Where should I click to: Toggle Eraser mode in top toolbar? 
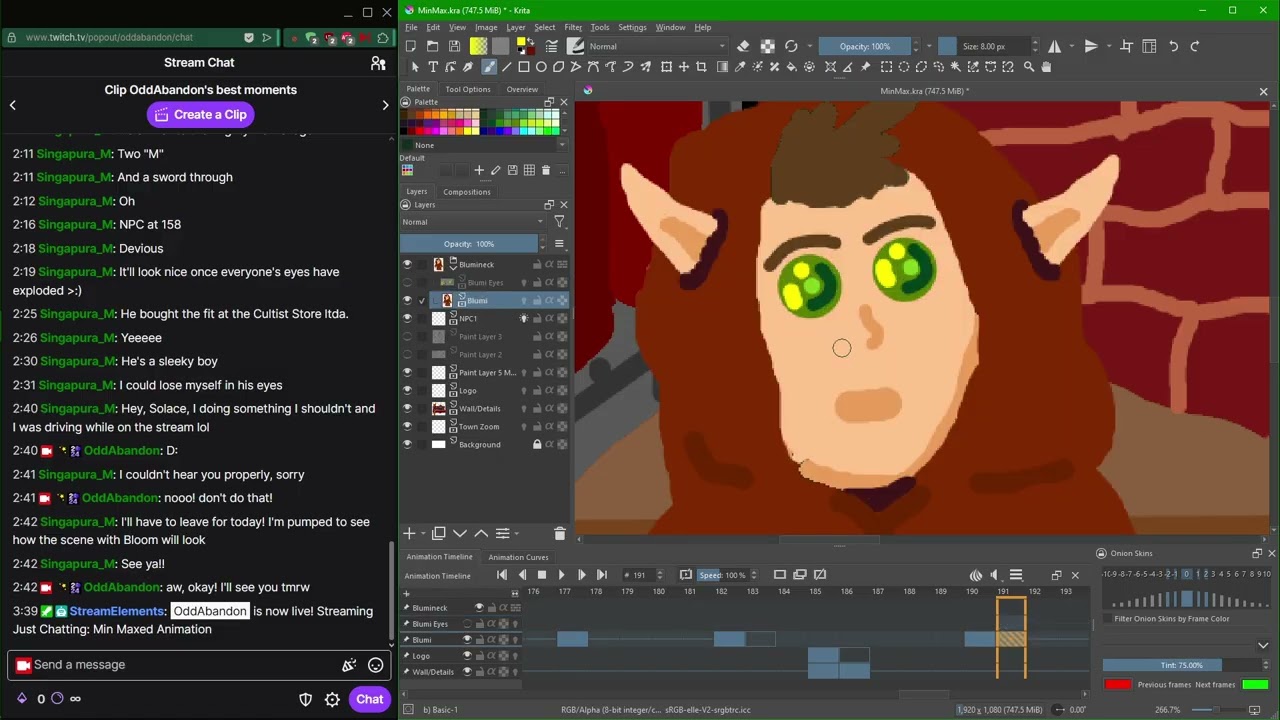coord(743,46)
